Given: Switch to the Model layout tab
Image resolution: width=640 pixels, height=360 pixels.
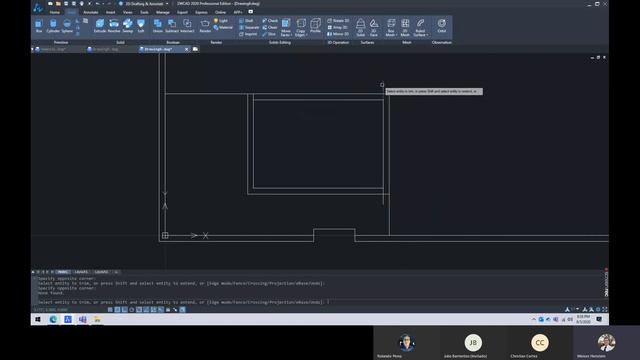Looking at the screenshot, I should click(62, 272).
